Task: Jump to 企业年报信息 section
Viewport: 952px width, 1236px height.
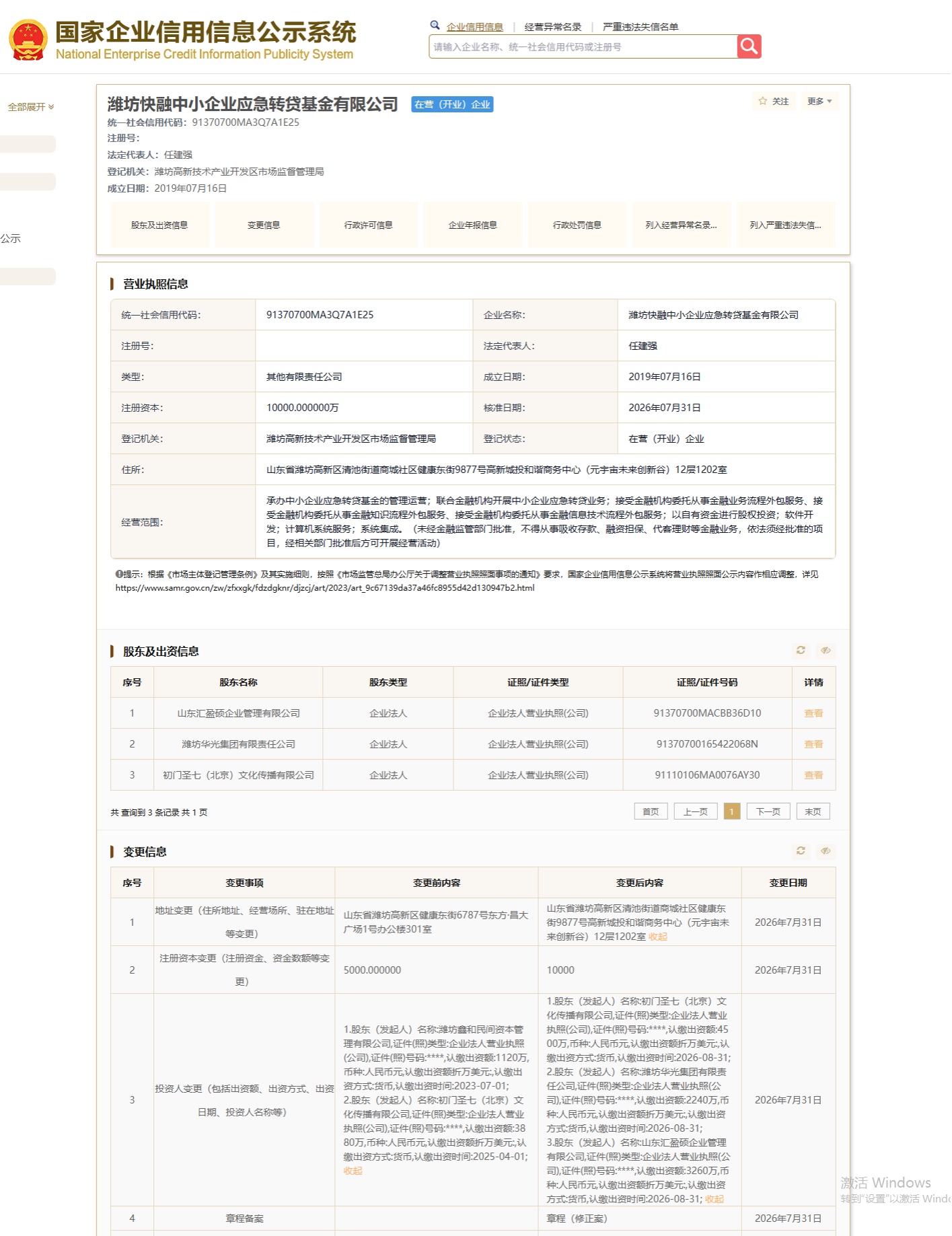Action: [x=472, y=225]
